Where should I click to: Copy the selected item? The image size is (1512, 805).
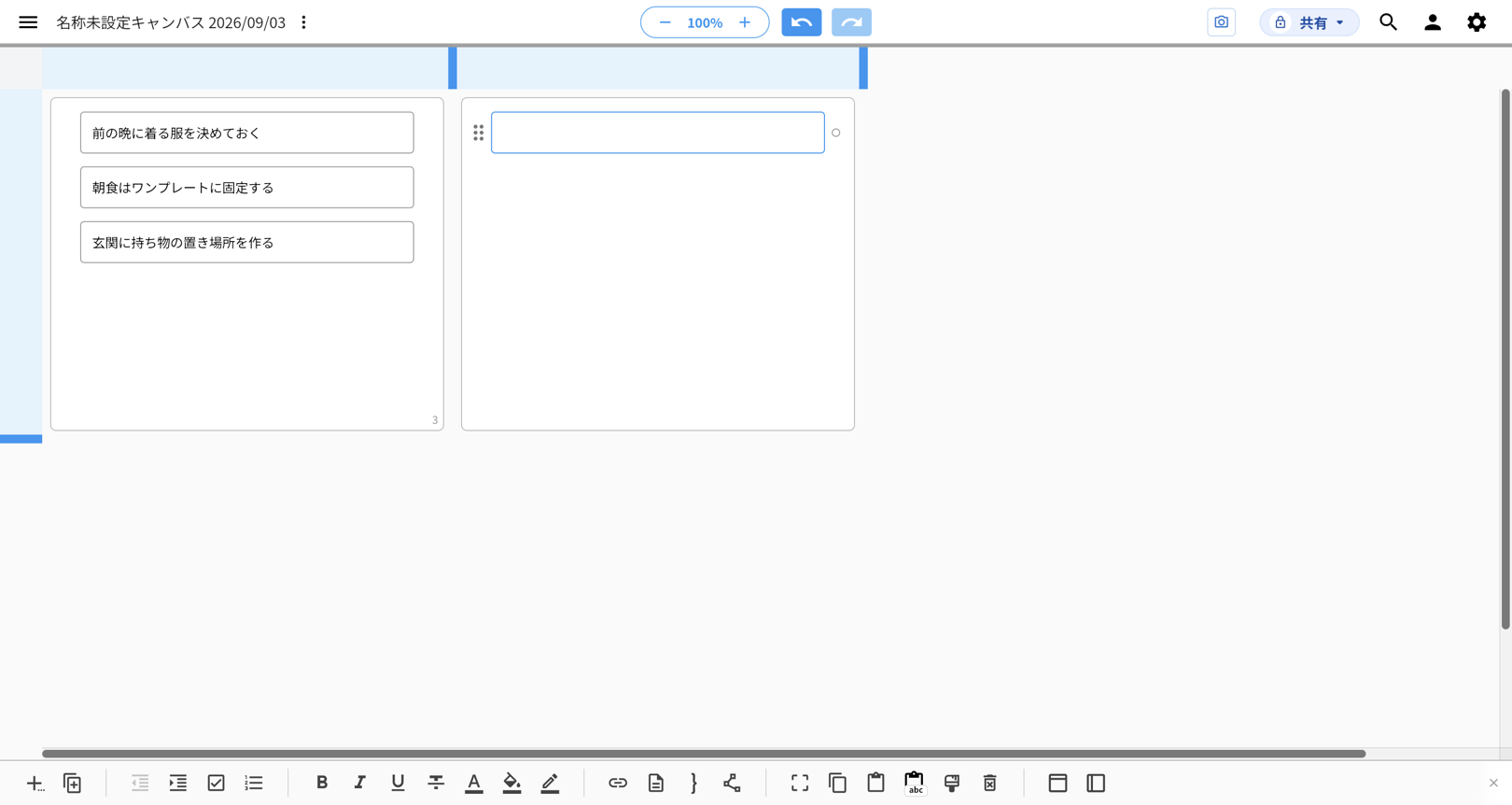[x=838, y=784]
